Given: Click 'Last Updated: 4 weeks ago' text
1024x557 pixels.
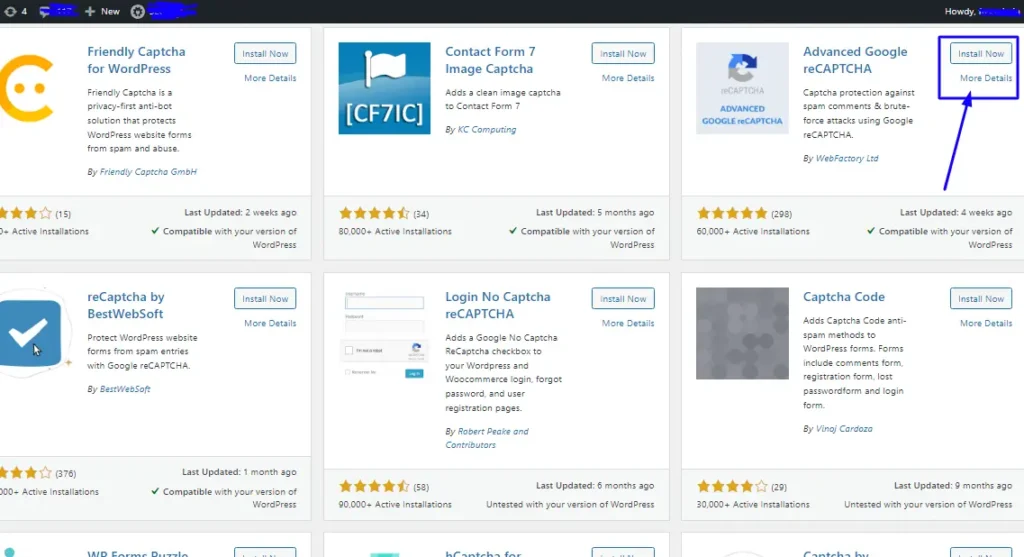Looking at the screenshot, I should coord(956,212).
